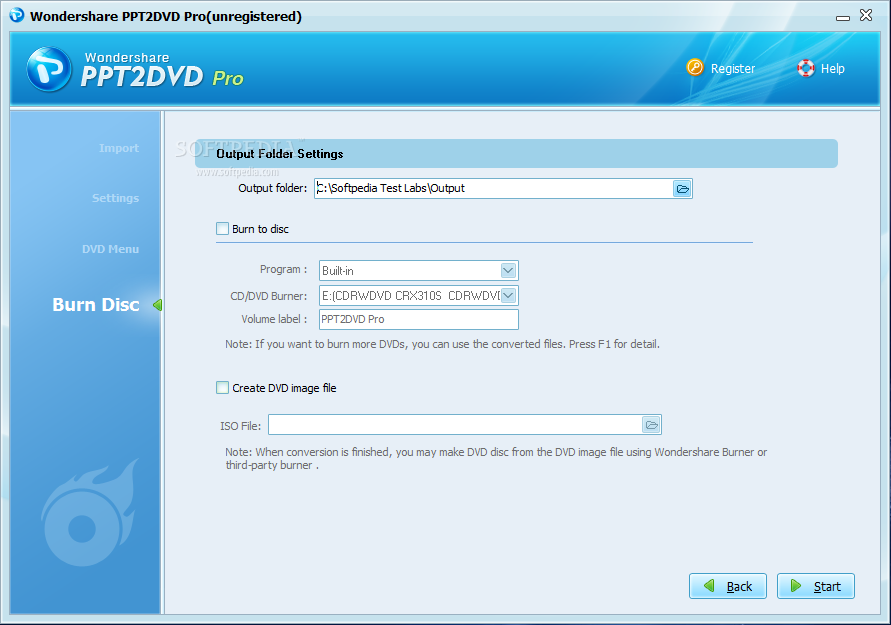Click the 'Press F1 for detail' note
This screenshot has height=625, width=891.
tap(614, 344)
